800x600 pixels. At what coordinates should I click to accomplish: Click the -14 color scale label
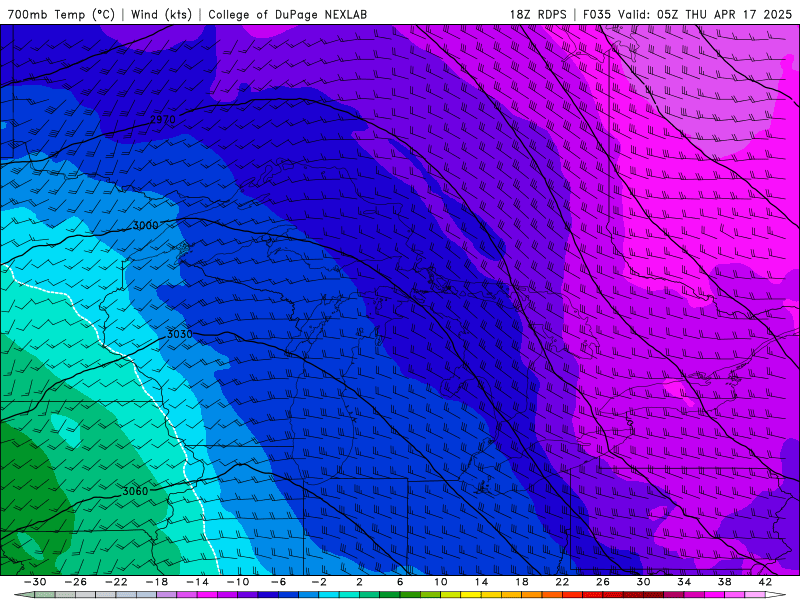(197, 582)
